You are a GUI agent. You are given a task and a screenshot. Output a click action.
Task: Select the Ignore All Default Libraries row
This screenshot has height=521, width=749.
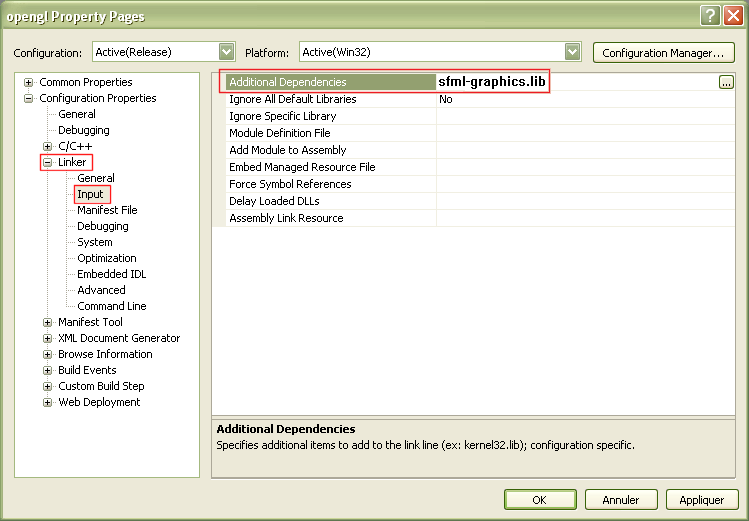pyautogui.click(x=292, y=99)
